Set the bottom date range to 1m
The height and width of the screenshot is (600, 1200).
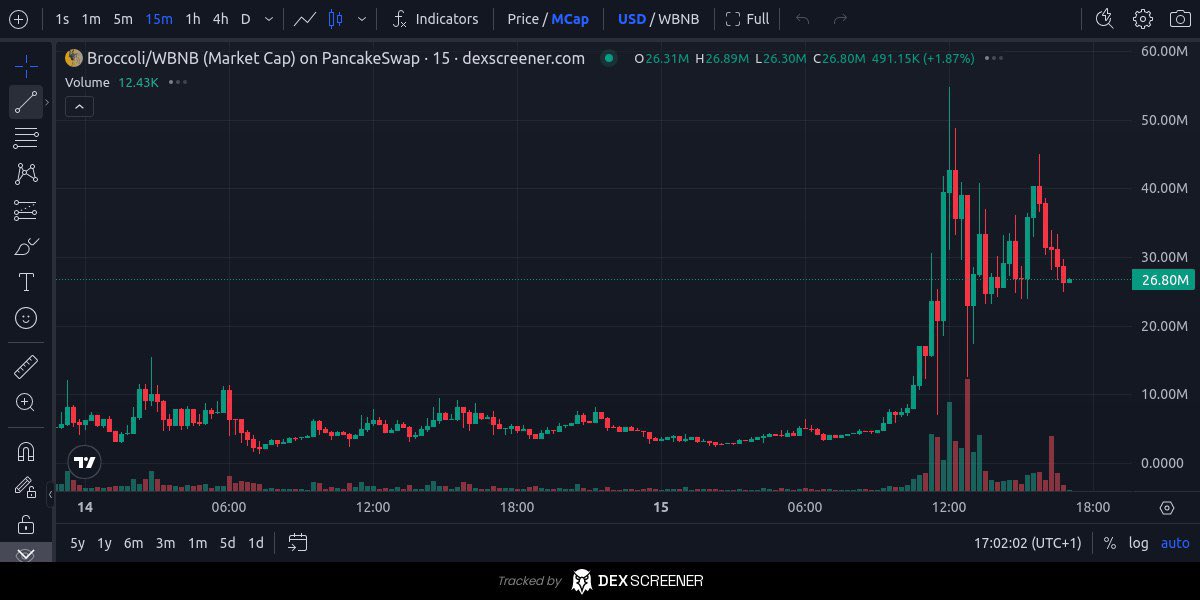197,543
